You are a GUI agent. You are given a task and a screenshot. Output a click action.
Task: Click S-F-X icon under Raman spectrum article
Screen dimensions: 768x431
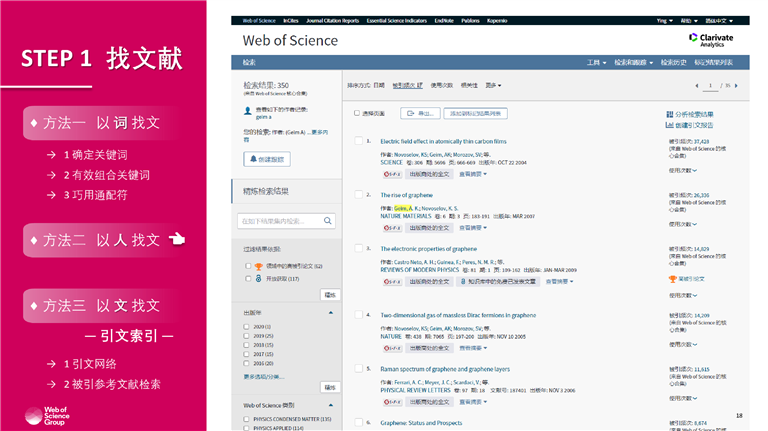coord(392,402)
